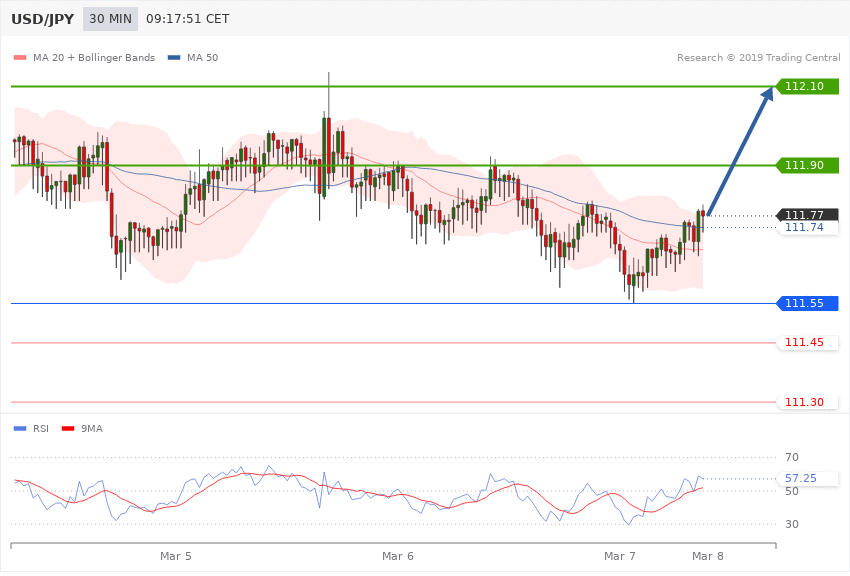Screen dimensions: 850x576
Task: Click the 111.55 blue pivot label
Action: tap(807, 303)
